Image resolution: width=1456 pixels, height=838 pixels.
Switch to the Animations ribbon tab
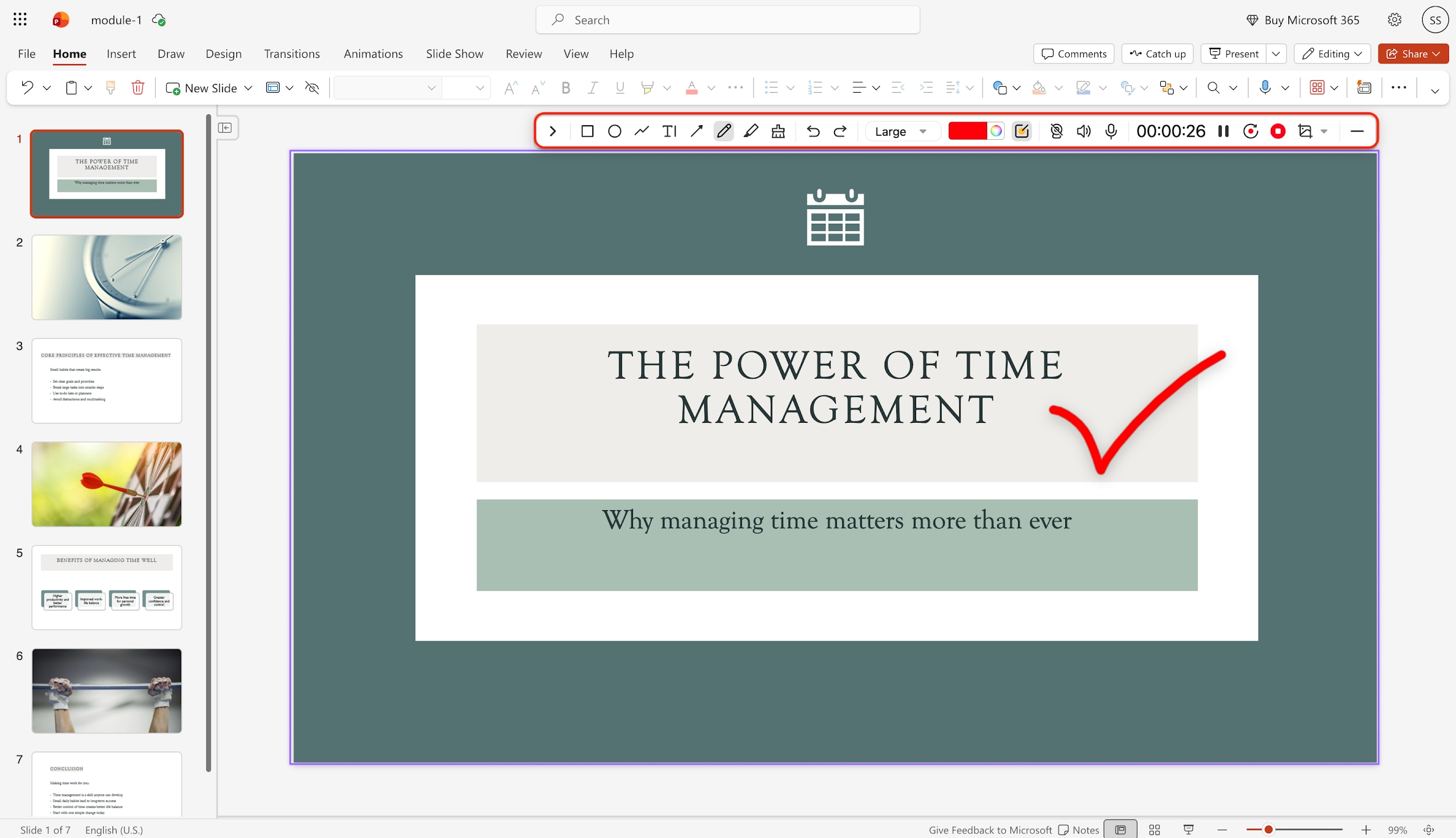373,54
